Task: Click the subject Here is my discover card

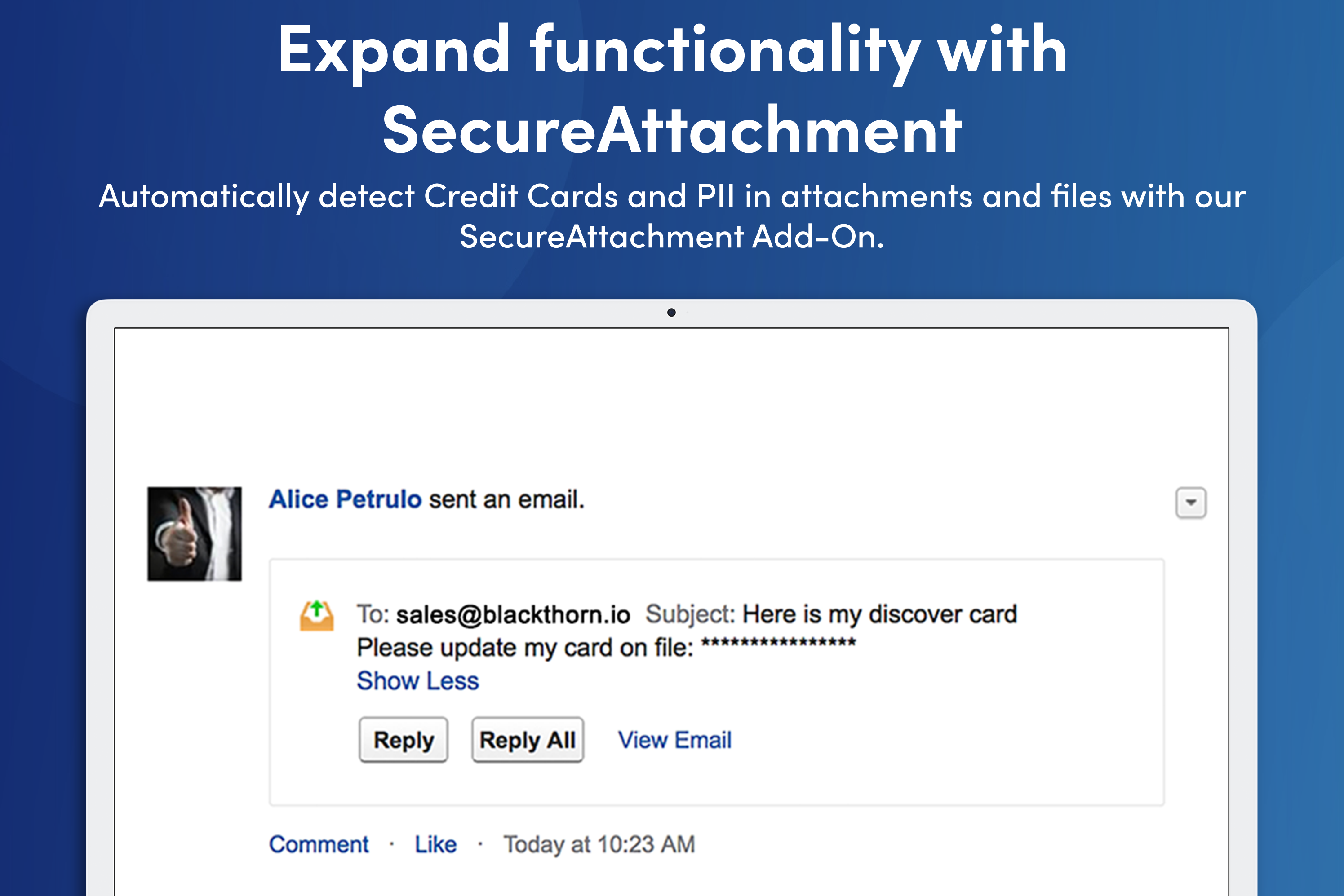Action: pyautogui.click(x=880, y=615)
